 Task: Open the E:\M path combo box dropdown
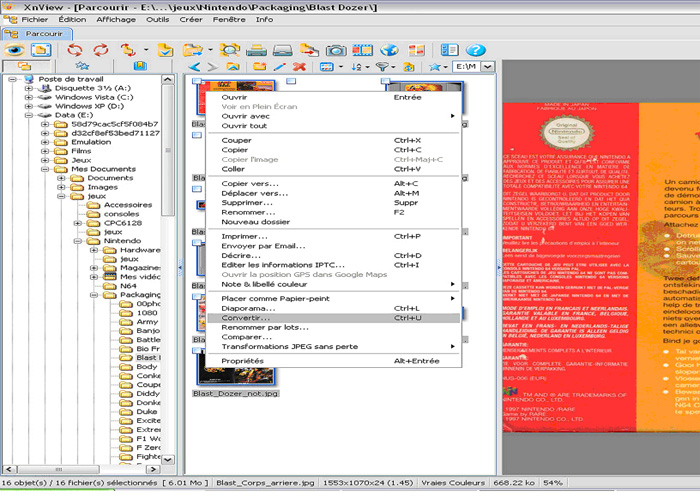click(x=488, y=67)
